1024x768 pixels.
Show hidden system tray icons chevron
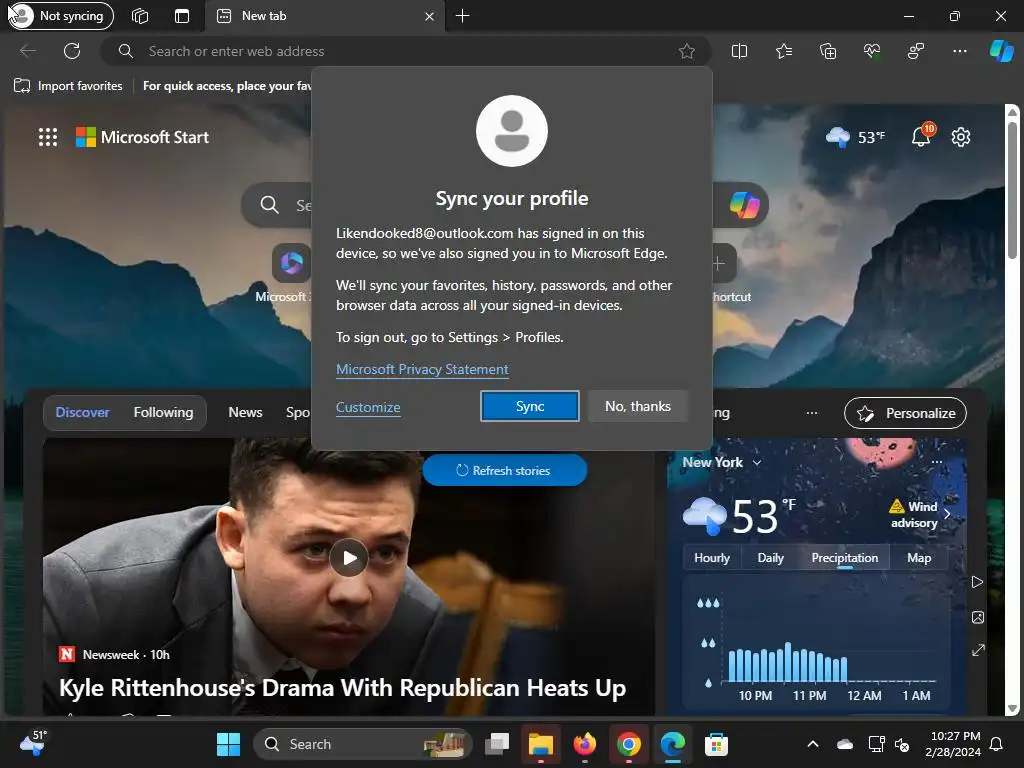point(813,744)
